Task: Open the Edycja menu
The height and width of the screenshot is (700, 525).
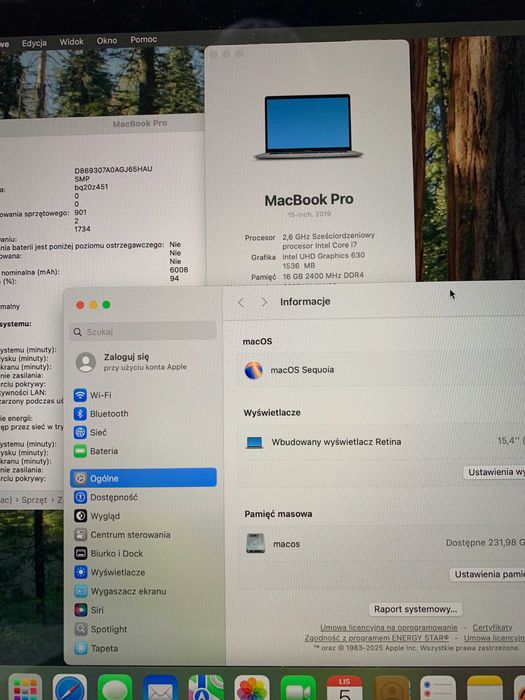Action: tap(34, 43)
